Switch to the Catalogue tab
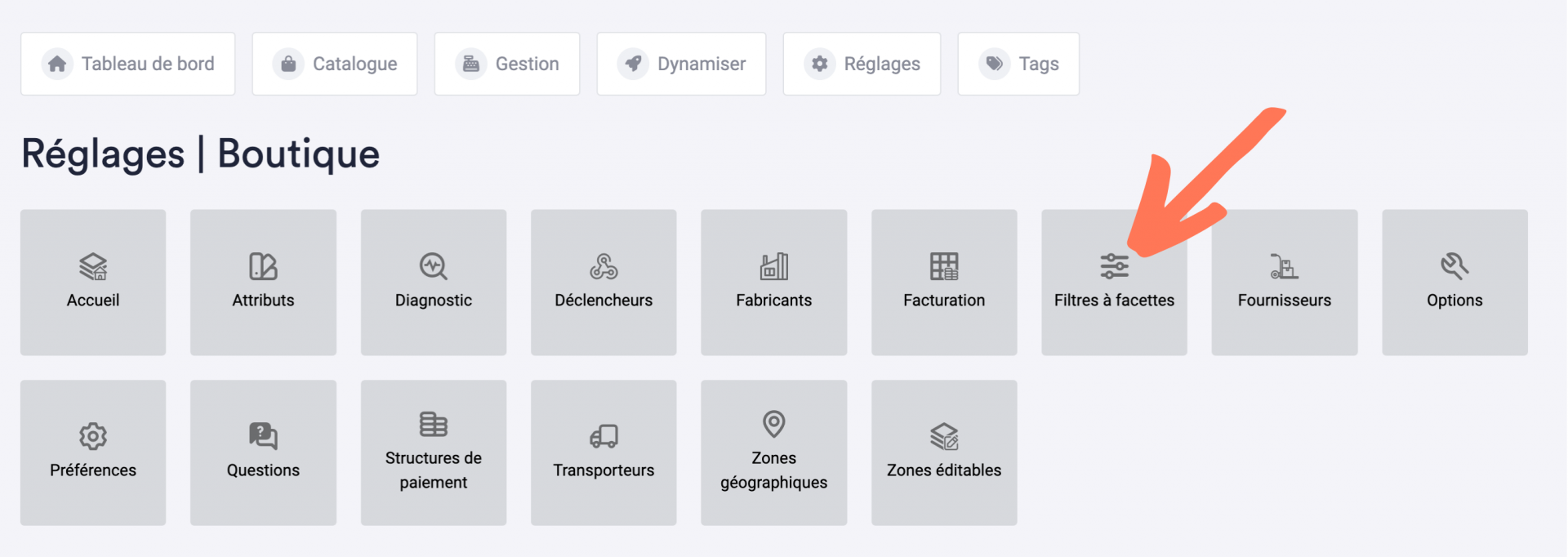This screenshot has height=557, width=1568. tap(335, 64)
